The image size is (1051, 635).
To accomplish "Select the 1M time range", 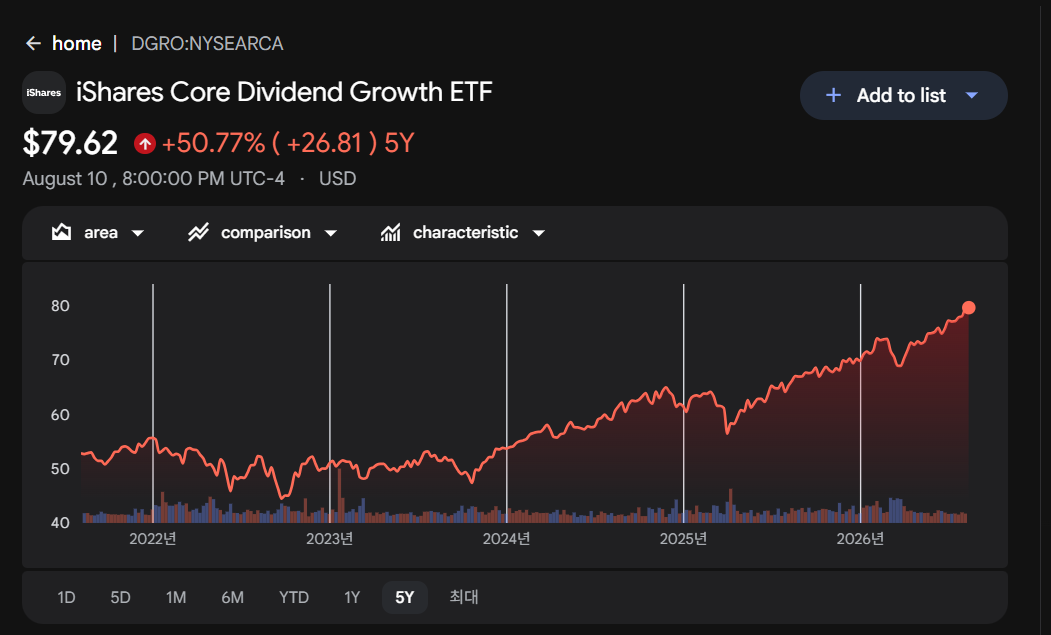I will tap(176, 597).
